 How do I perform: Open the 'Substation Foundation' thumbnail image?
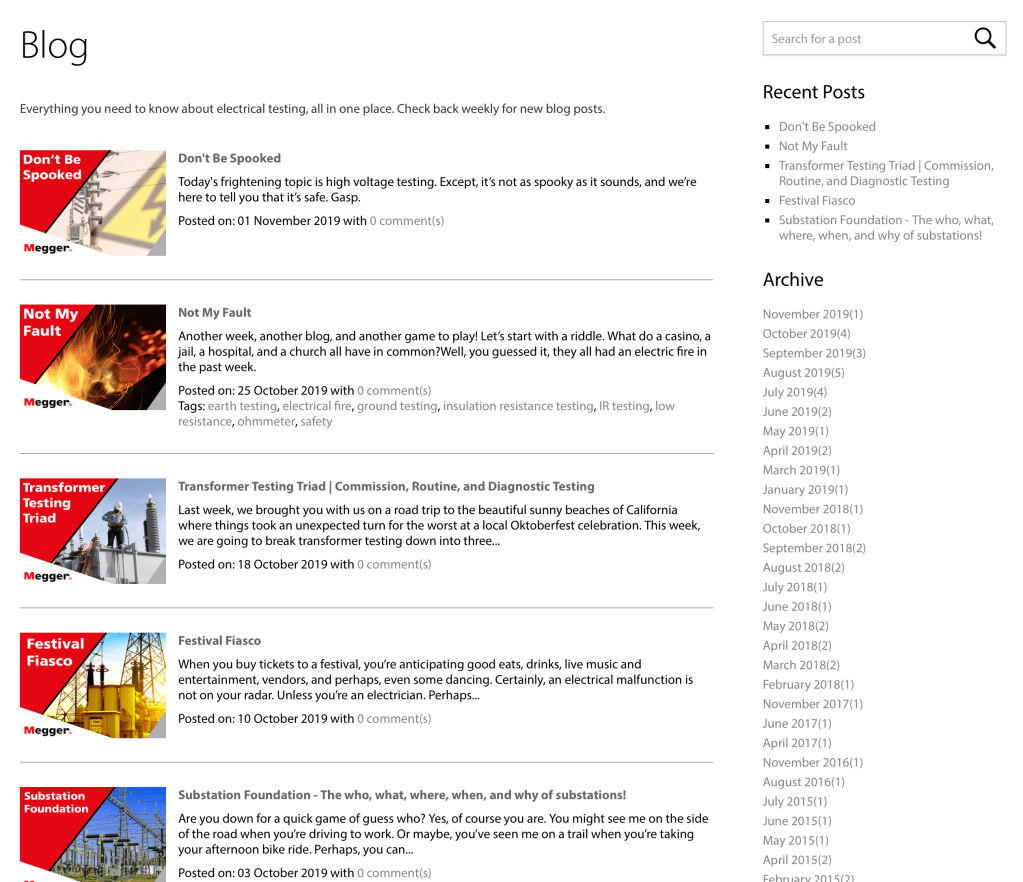pyautogui.click(x=93, y=833)
